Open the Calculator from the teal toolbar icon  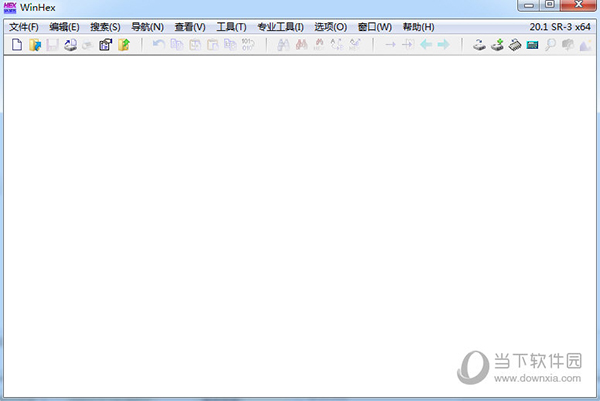532,45
